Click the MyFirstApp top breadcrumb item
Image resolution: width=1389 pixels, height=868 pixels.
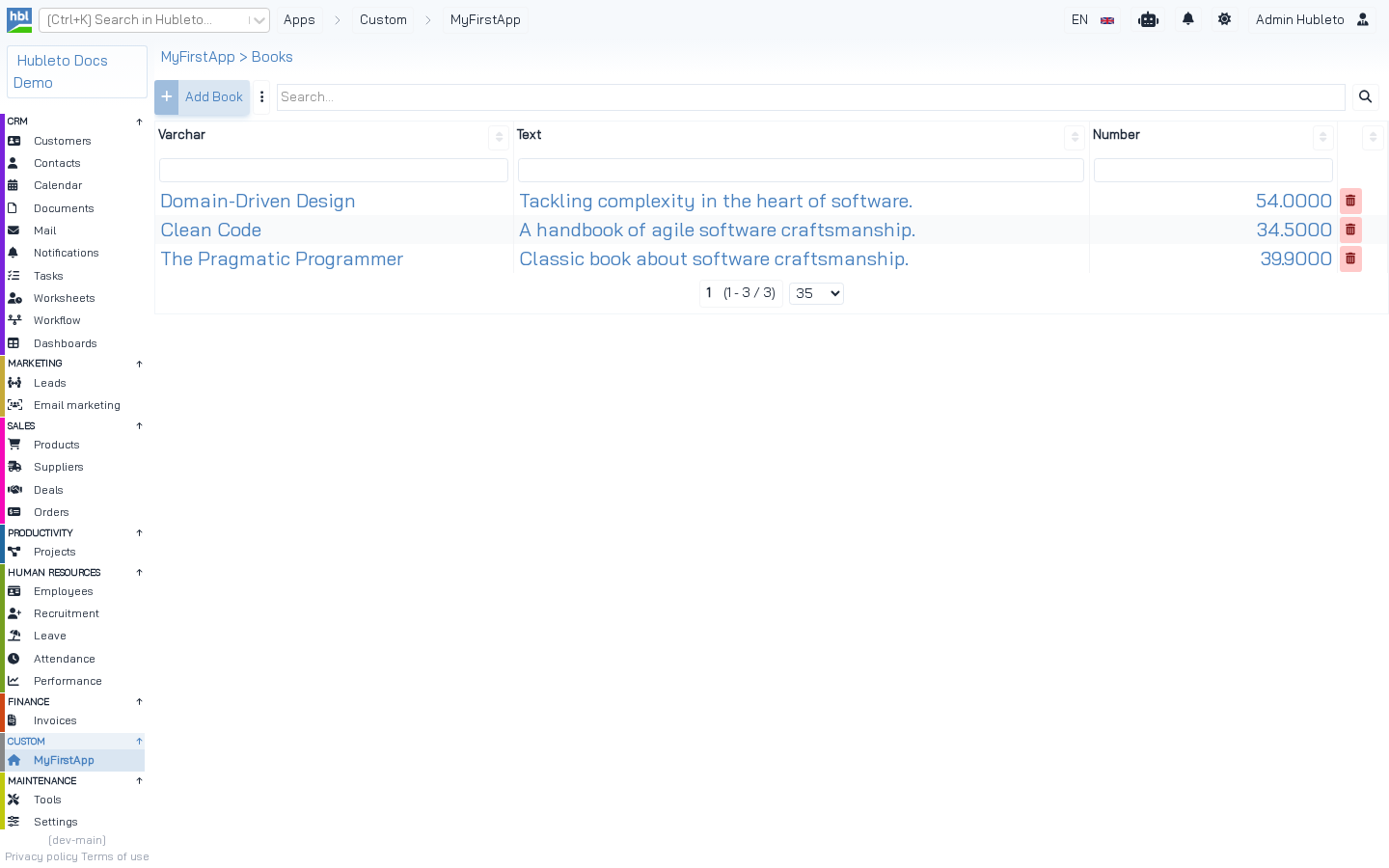point(485,19)
